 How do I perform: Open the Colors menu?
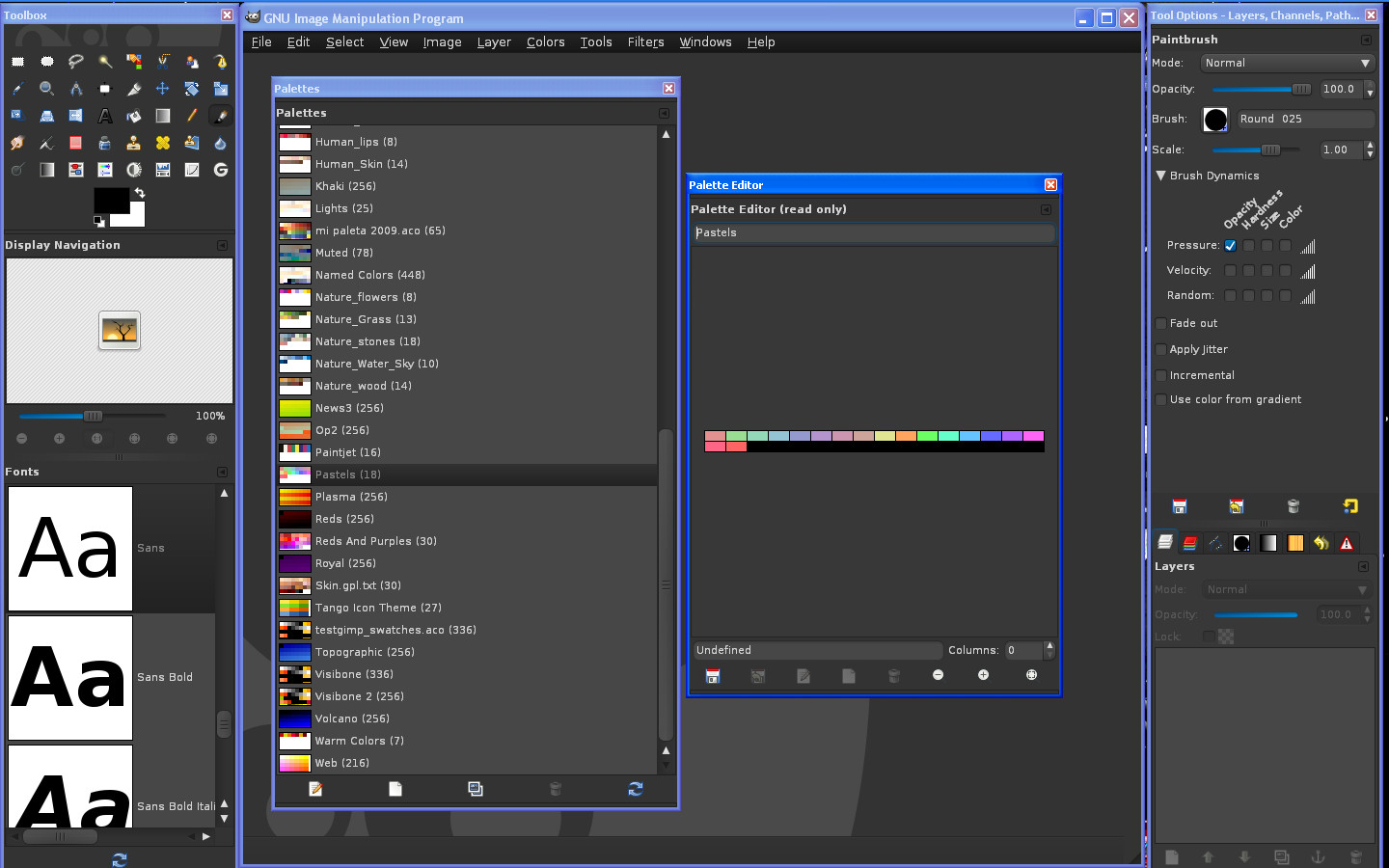tap(545, 42)
